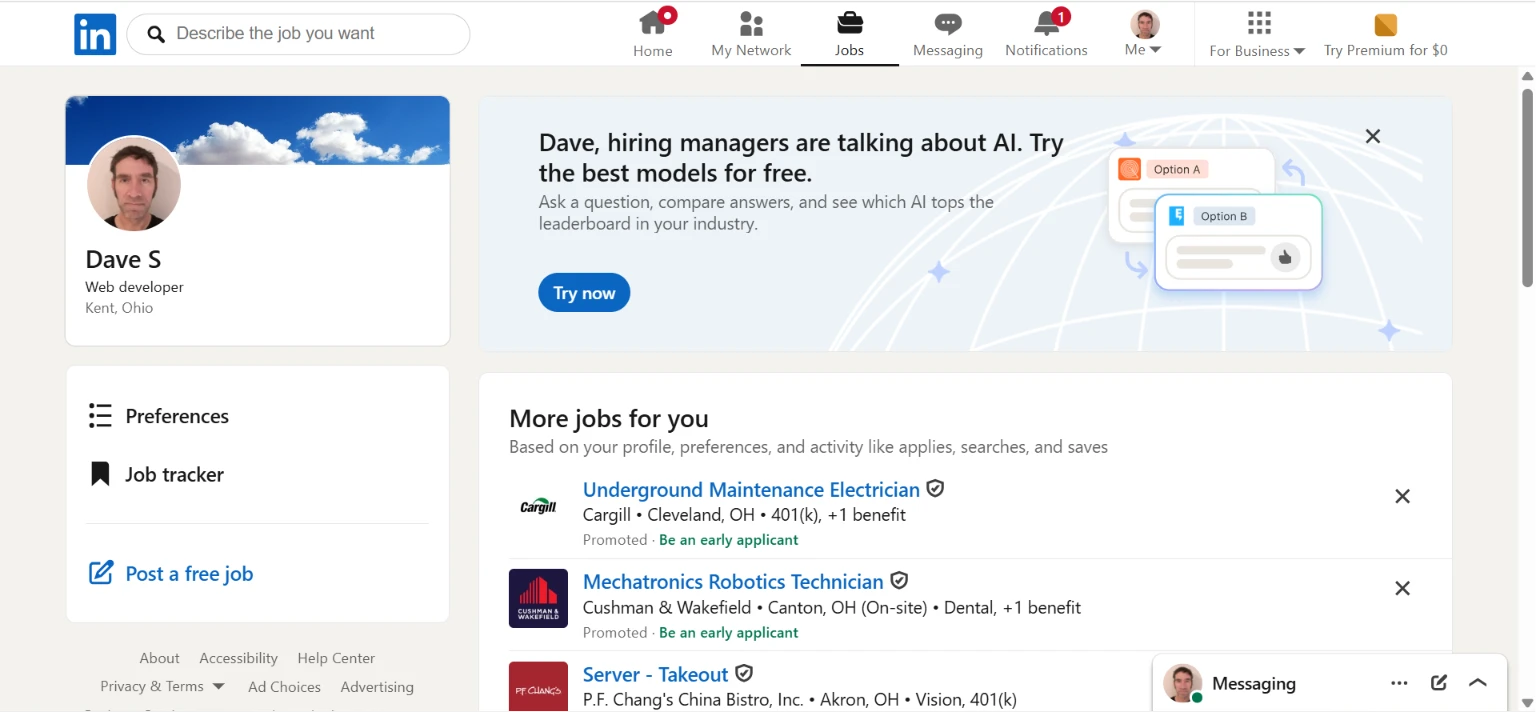Viewport: 1536px width, 712px height.
Task: Focus the job search input field
Action: (x=298, y=34)
